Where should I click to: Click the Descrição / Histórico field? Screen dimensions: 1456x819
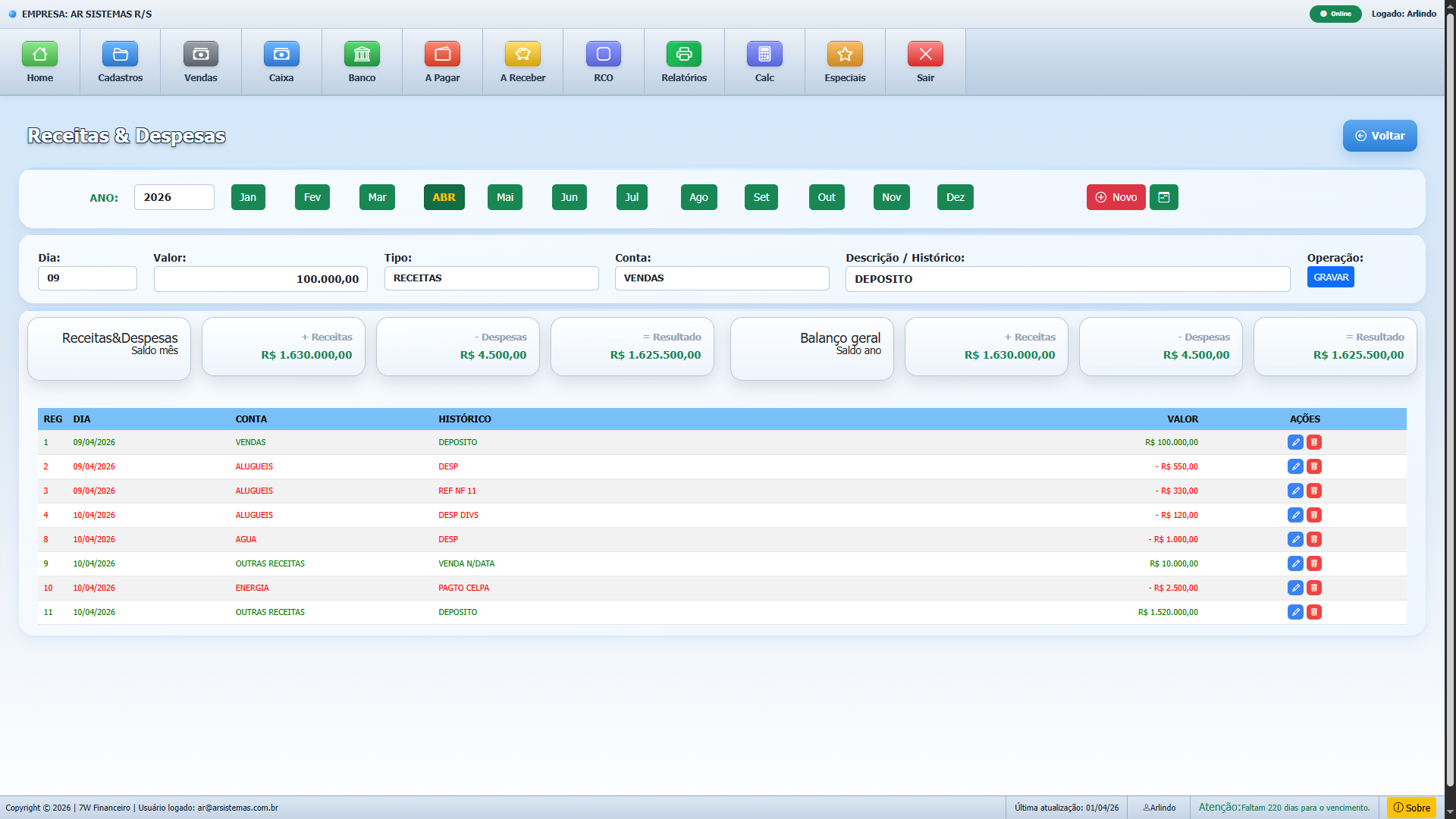point(1068,279)
